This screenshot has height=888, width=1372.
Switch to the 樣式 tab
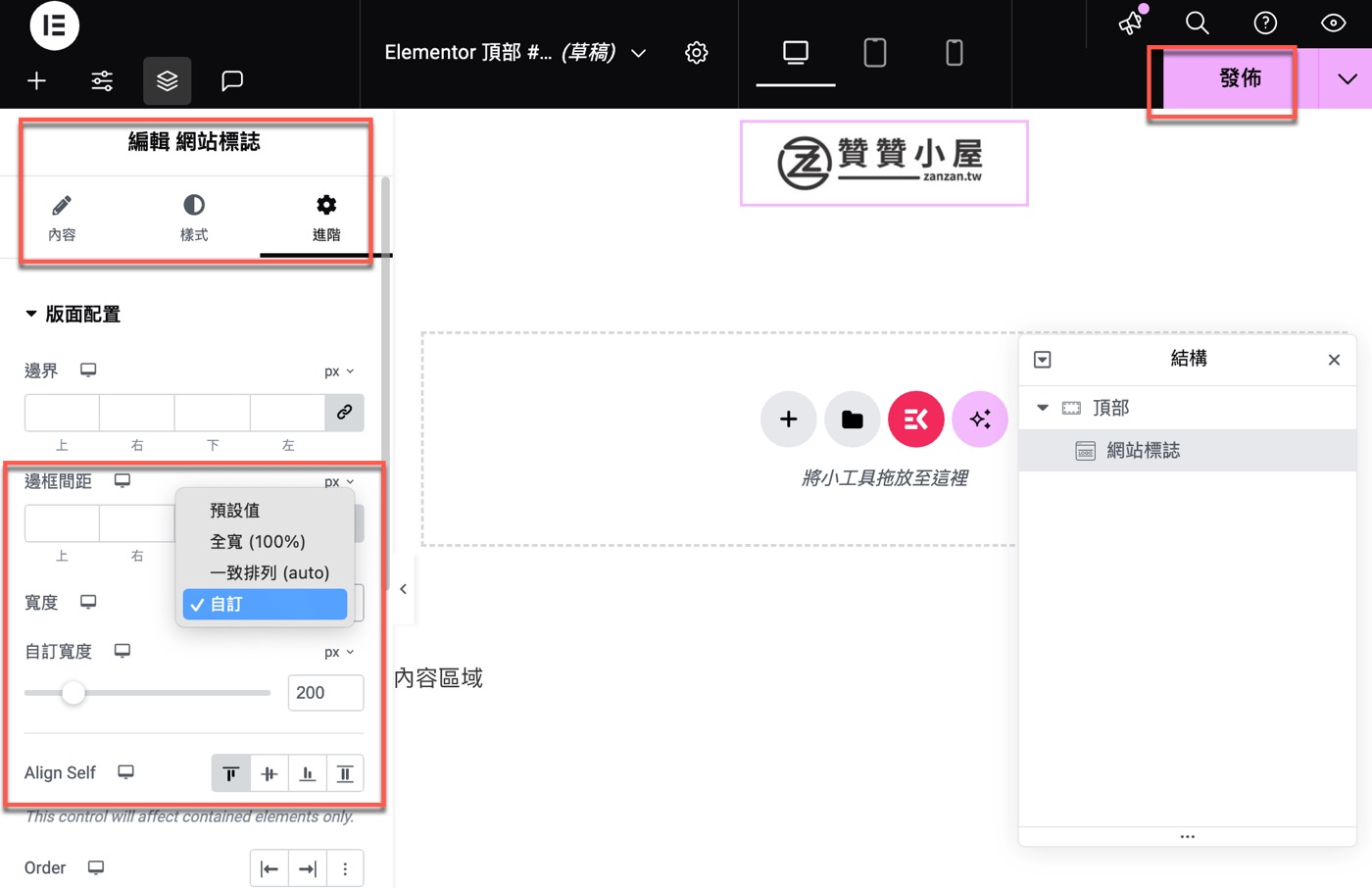(x=194, y=219)
